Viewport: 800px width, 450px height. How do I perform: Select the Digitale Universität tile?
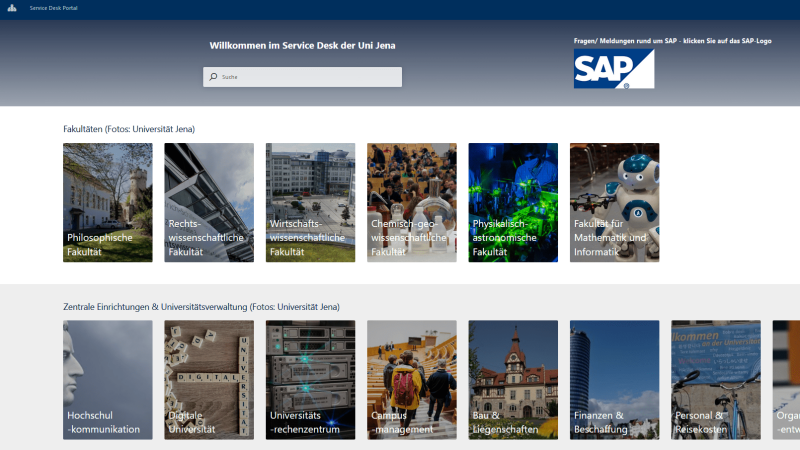[209, 380]
